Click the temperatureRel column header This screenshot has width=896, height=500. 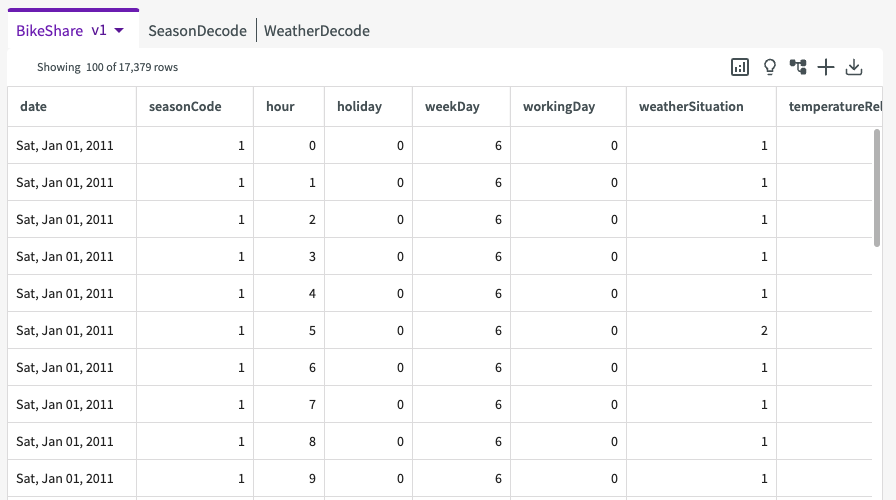tap(830, 106)
